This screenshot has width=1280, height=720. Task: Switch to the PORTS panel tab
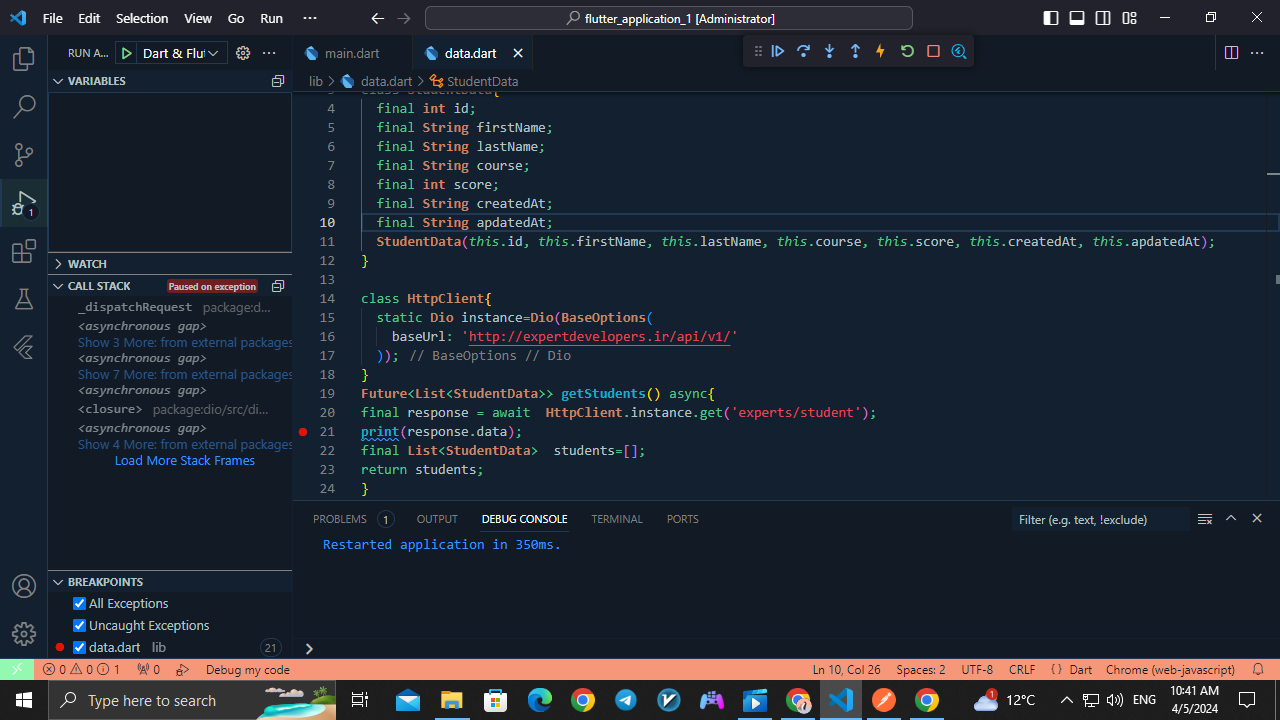coord(683,519)
